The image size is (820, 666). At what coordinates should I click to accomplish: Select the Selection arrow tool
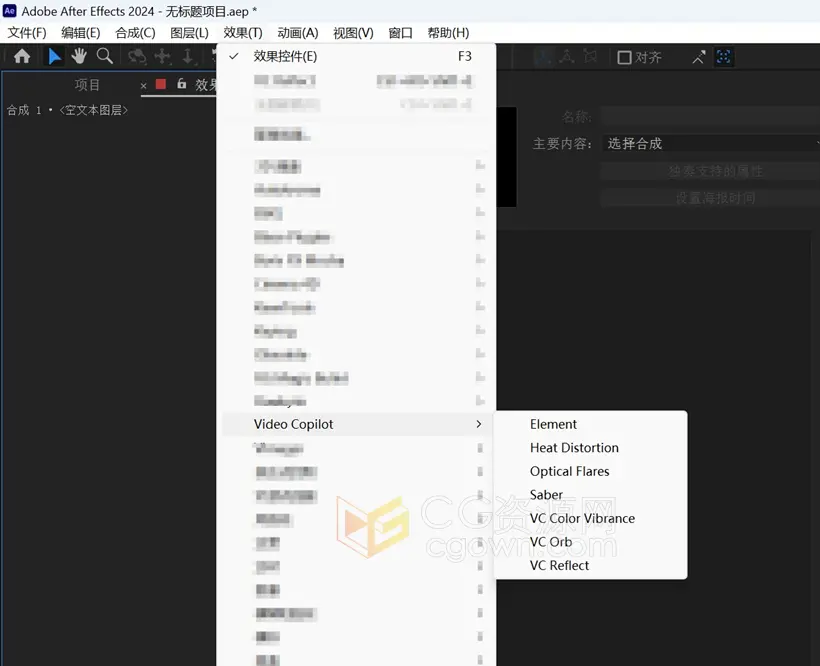click(x=54, y=56)
